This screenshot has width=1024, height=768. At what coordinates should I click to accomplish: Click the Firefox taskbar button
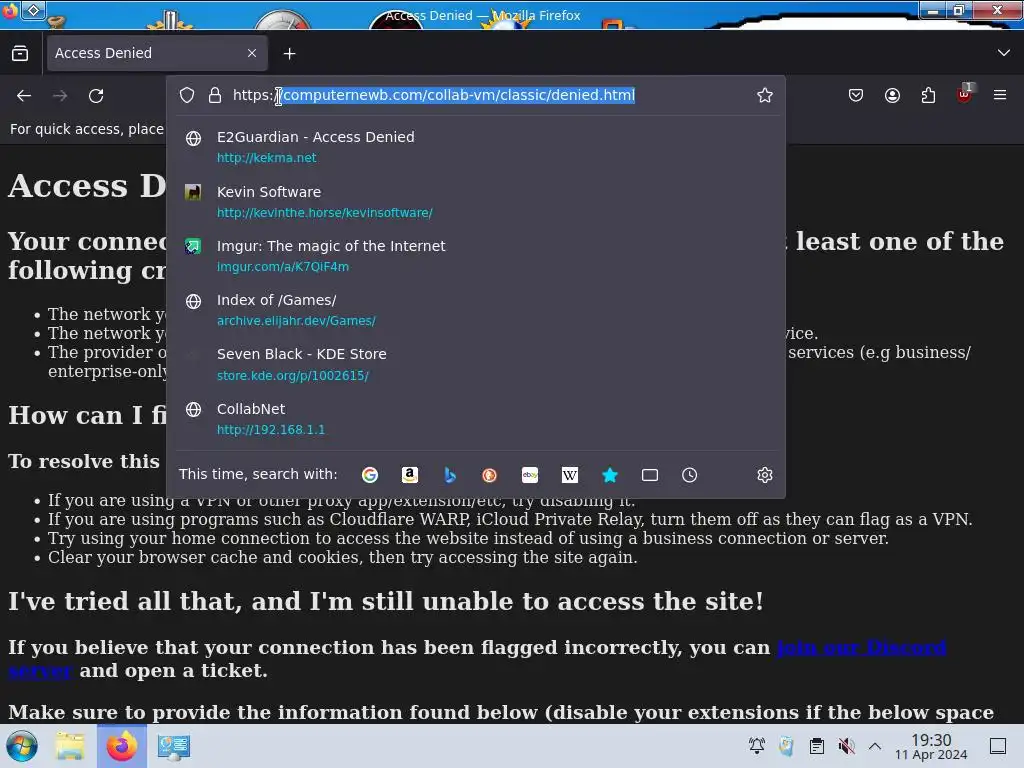(121, 746)
